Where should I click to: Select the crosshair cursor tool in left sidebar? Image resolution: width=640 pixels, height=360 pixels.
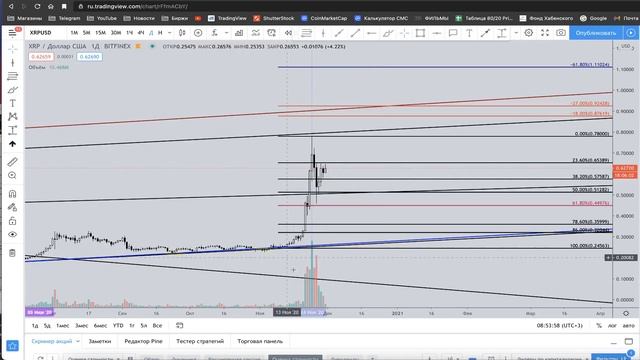point(13,49)
